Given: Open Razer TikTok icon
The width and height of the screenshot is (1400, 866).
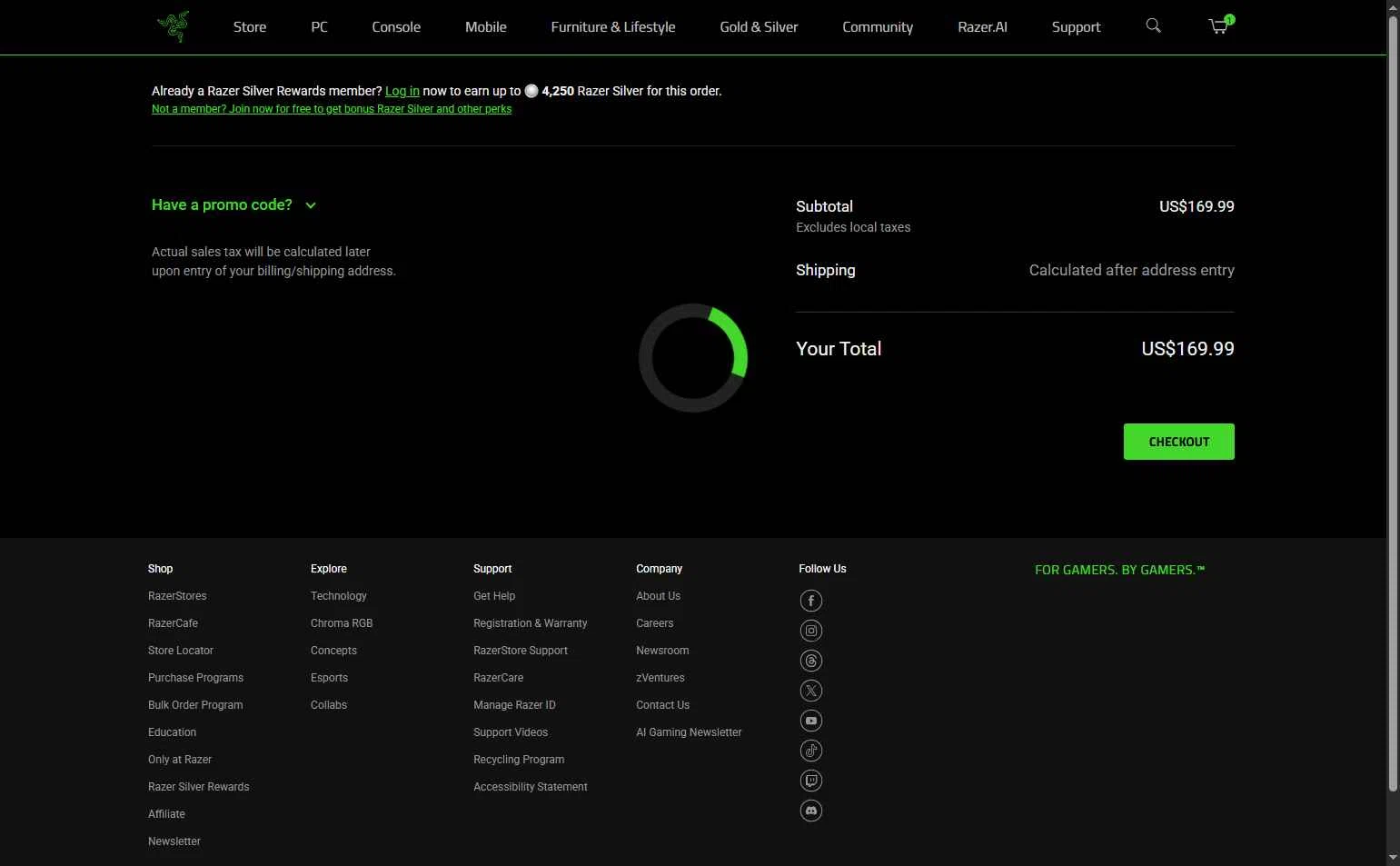Looking at the screenshot, I should 811,751.
